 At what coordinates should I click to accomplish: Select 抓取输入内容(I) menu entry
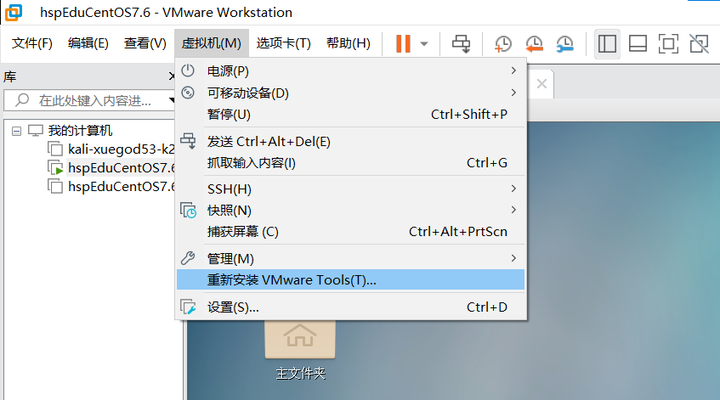350,163
